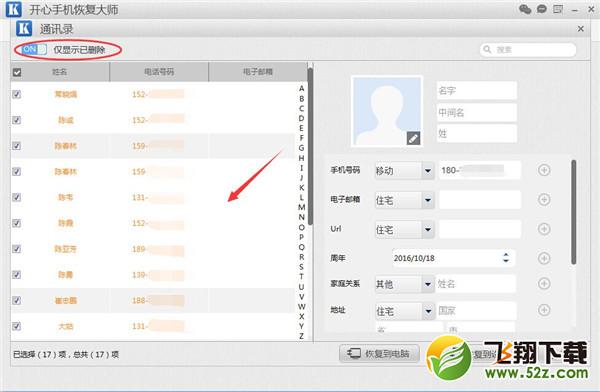The image size is (600, 392).
Task: Open the 其他 dropdown for 家庭关系
Action: (x=404, y=284)
